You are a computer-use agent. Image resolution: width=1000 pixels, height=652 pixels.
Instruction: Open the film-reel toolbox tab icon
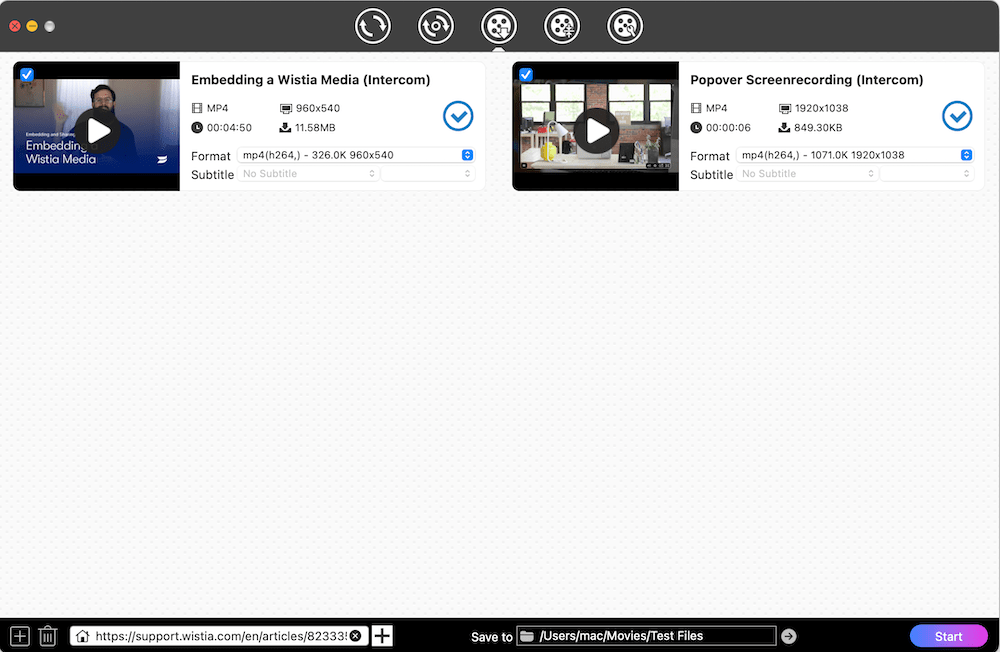625,26
